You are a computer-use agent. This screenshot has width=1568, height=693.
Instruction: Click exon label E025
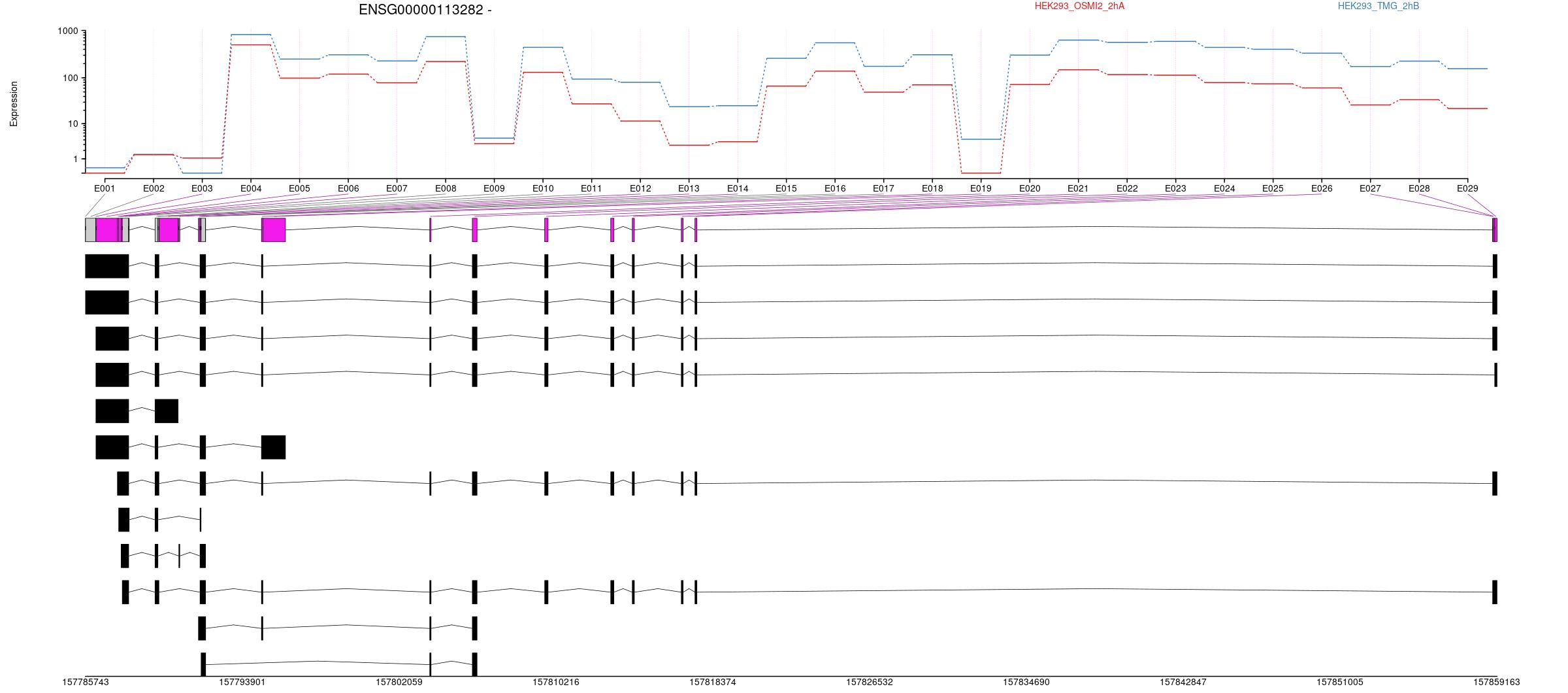click(x=1273, y=188)
